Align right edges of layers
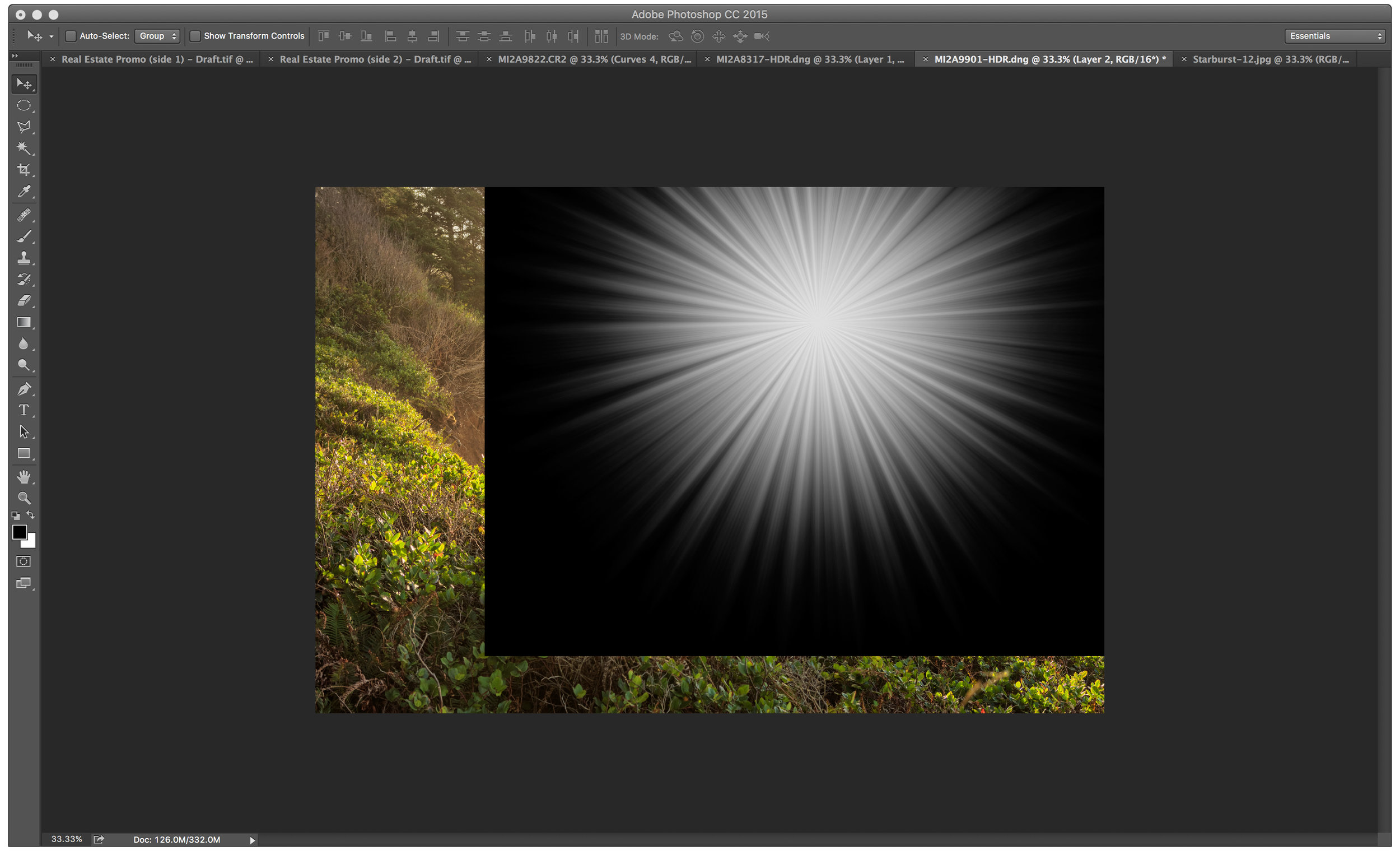Viewport: 1400px width, 855px height. pyautogui.click(x=433, y=36)
